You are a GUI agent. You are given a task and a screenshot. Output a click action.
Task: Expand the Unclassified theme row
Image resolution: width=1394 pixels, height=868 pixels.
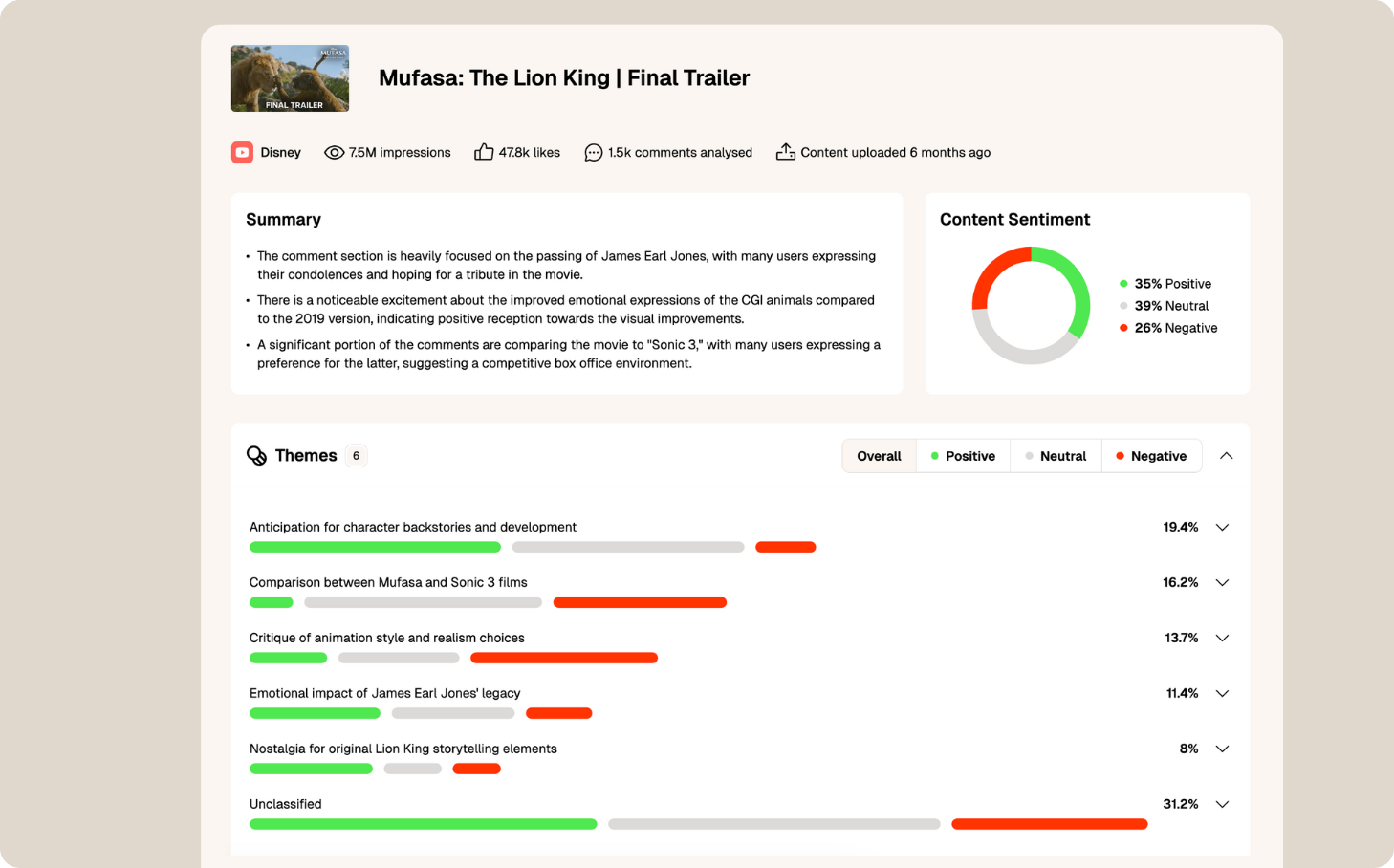coord(1222,805)
